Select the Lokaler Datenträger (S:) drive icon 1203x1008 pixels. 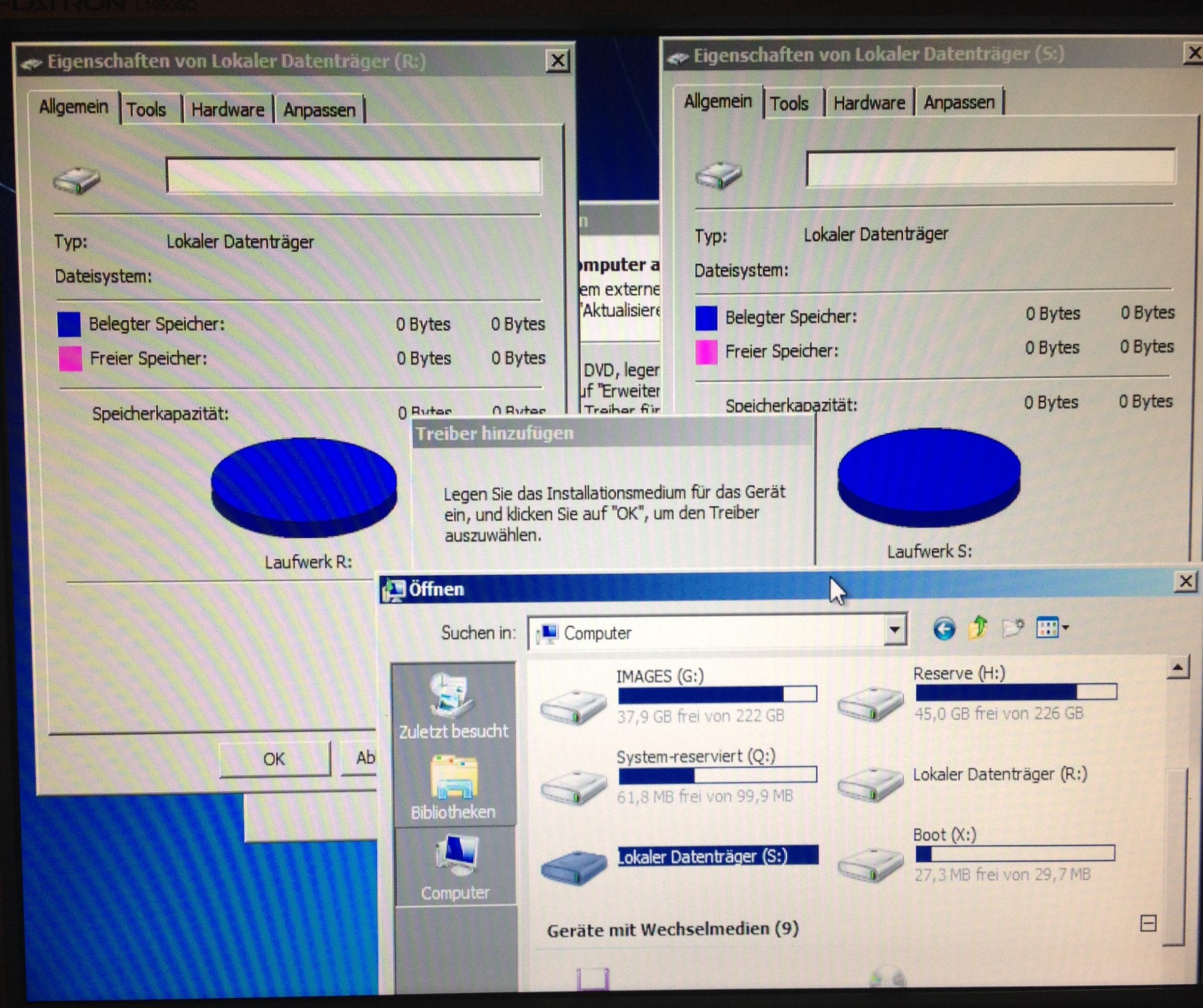pyautogui.click(x=573, y=868)
